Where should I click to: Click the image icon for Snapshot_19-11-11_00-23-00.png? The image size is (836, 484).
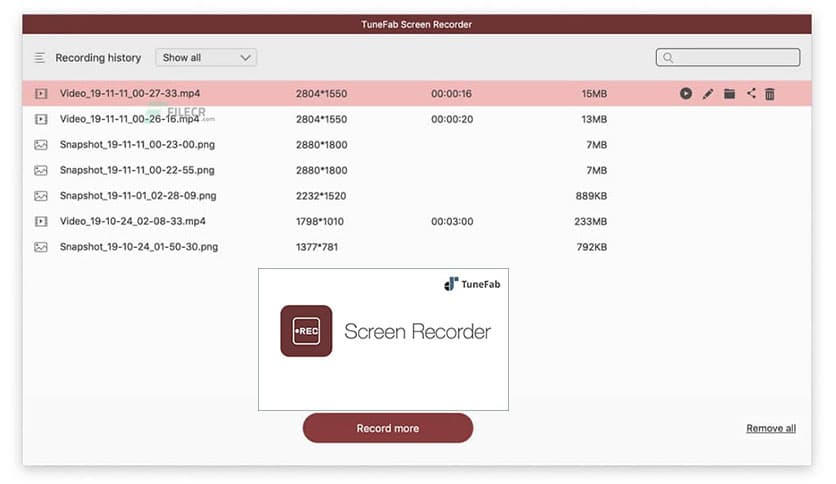click(x=41, y=145)
